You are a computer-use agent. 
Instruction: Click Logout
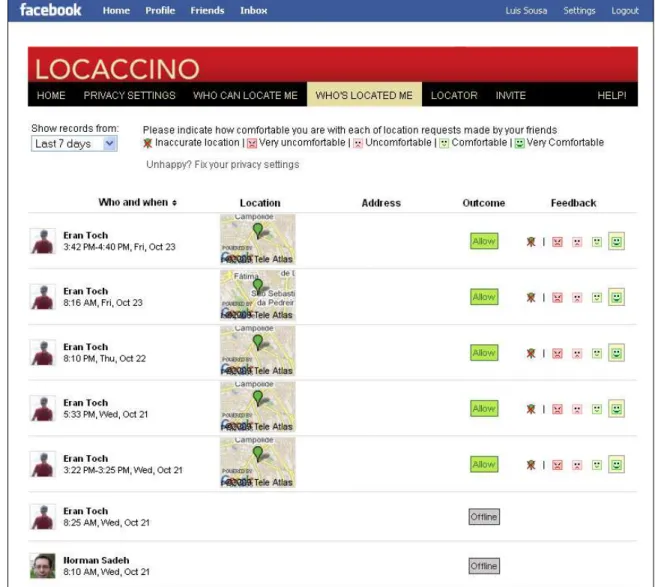coord(625,10)
